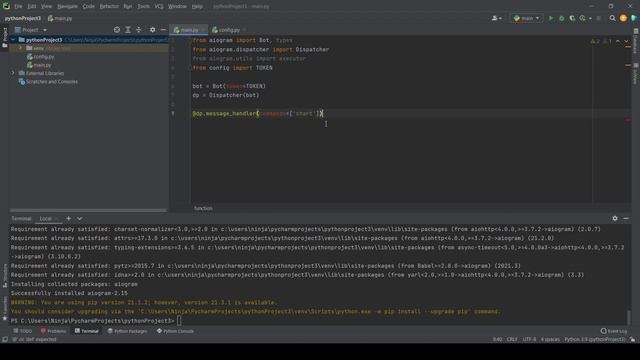Open the Run menu

(128, 7)
